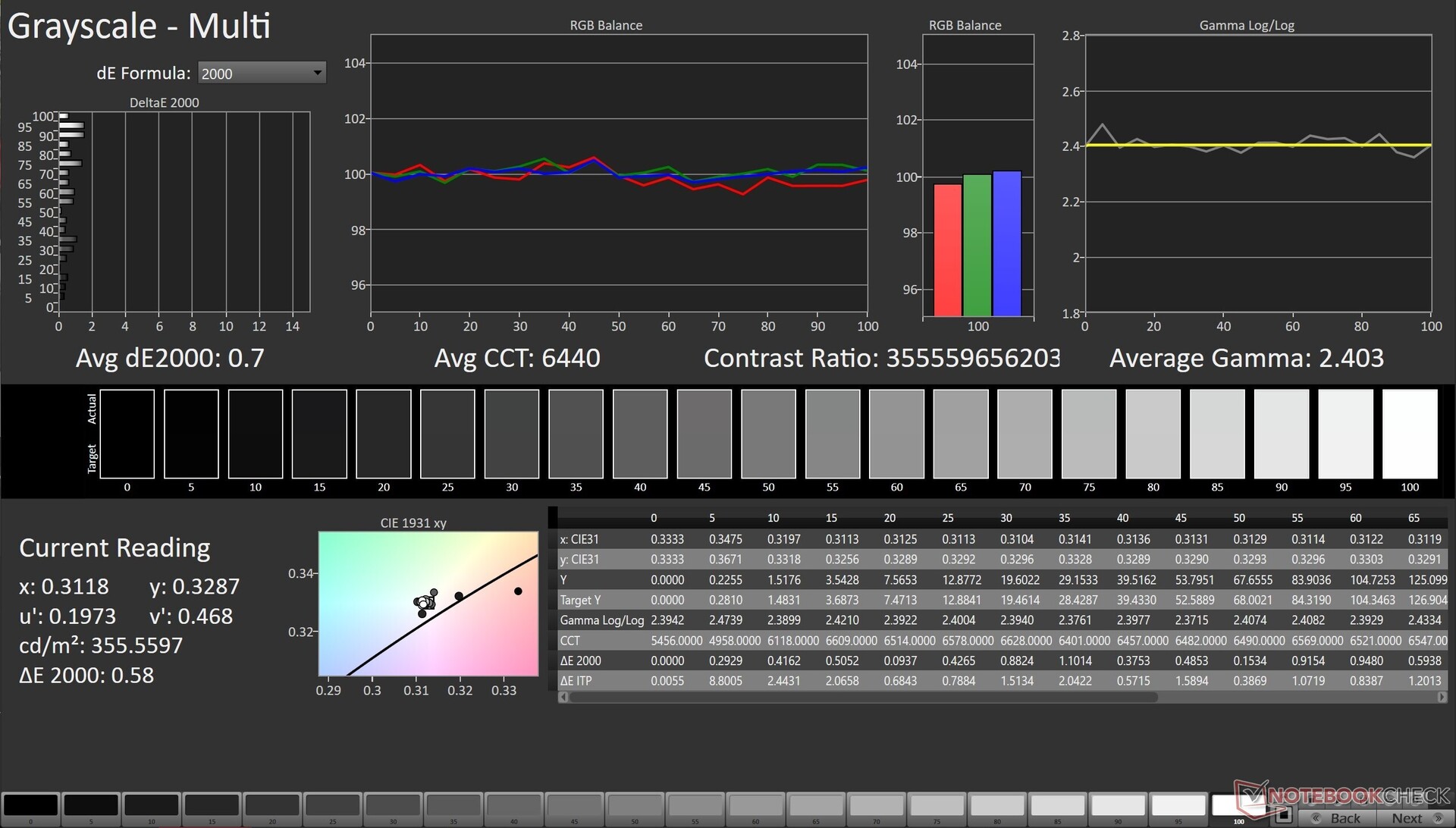Click the CIE 1931 xy chart
The width and height of the screenshot is (1456, 828).
click(428, 604)
